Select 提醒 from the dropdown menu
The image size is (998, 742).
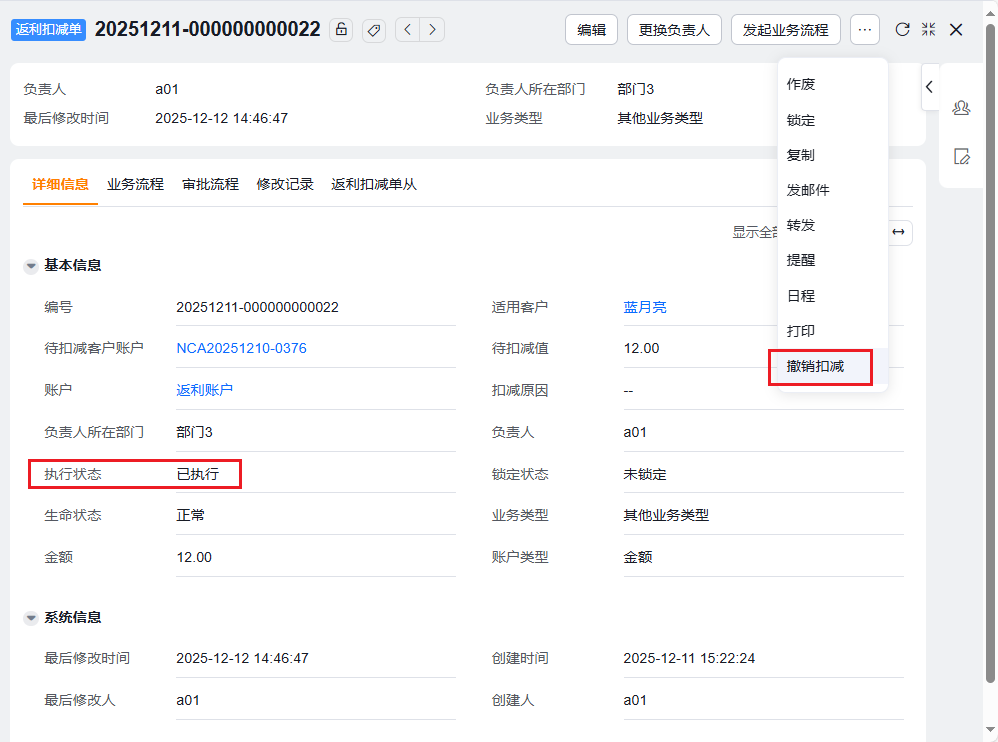click(833, 260)
